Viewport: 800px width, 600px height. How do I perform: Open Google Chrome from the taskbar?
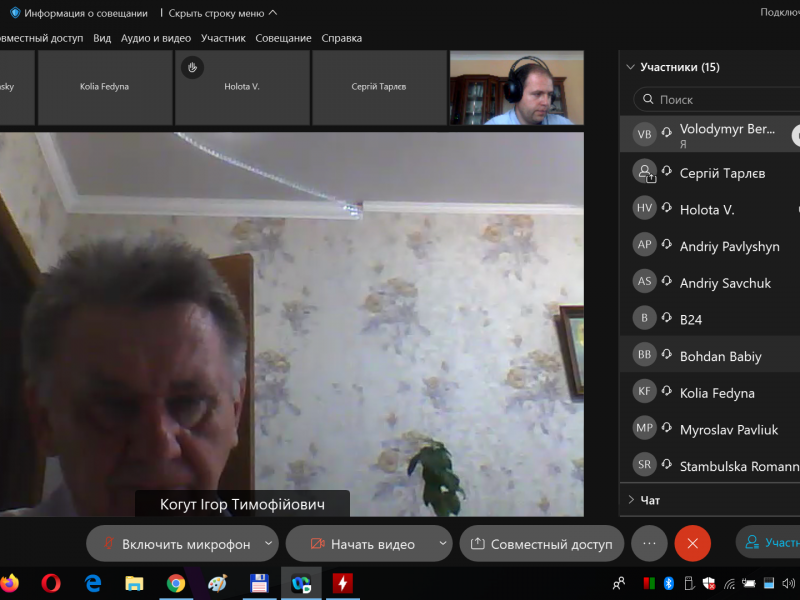pos(176,582)
